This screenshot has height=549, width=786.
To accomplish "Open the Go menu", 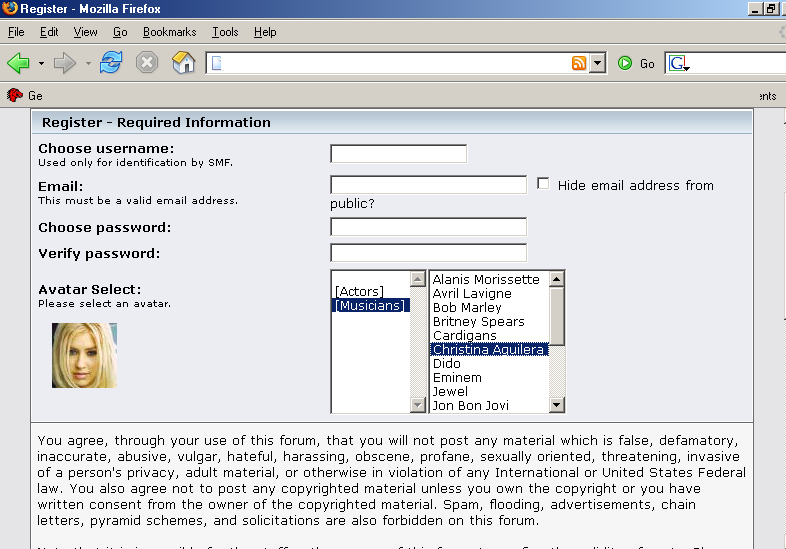I will click(x=120, y=32).
